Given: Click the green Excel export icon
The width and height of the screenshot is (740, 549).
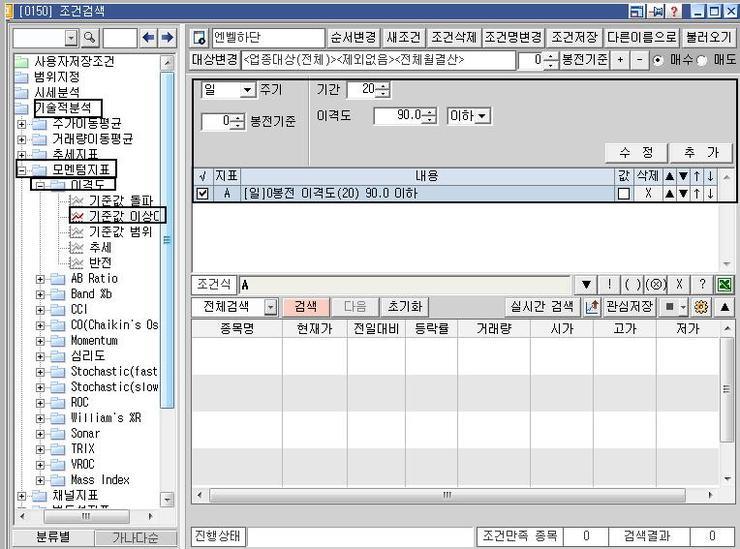Looking at the screenshot, I should [x=724, y=284].
